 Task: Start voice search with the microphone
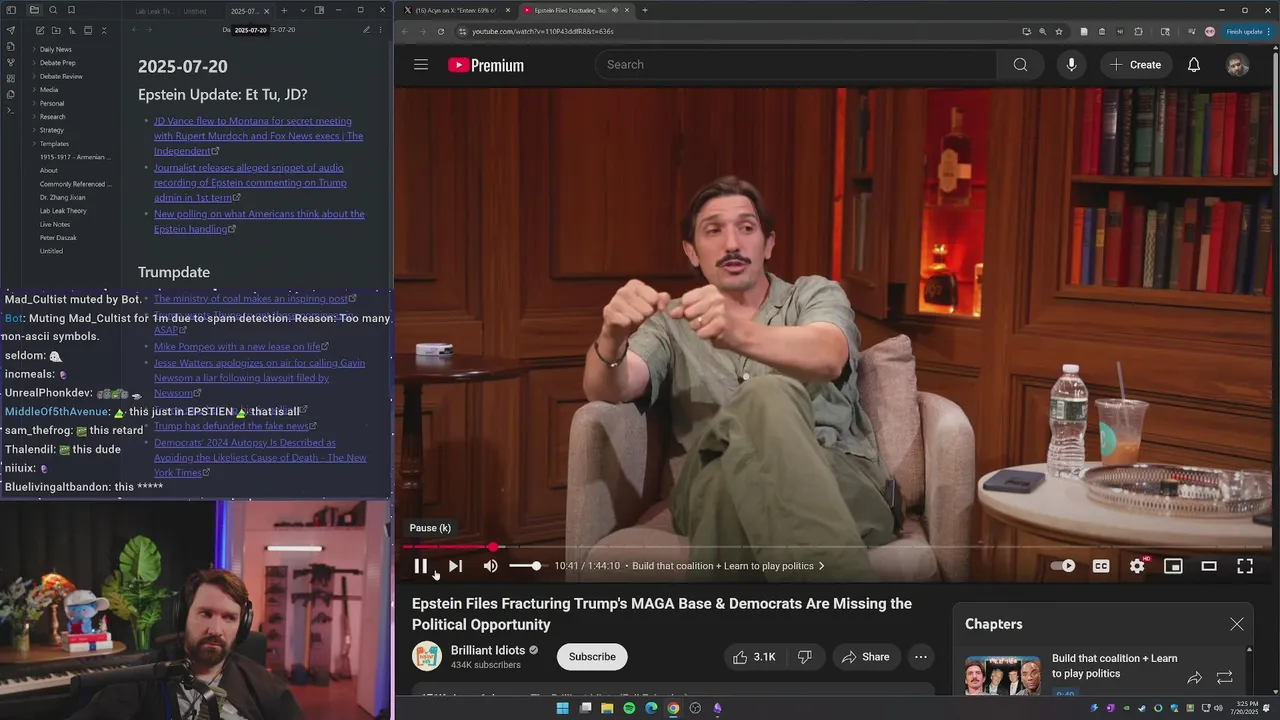[1071, 65]
